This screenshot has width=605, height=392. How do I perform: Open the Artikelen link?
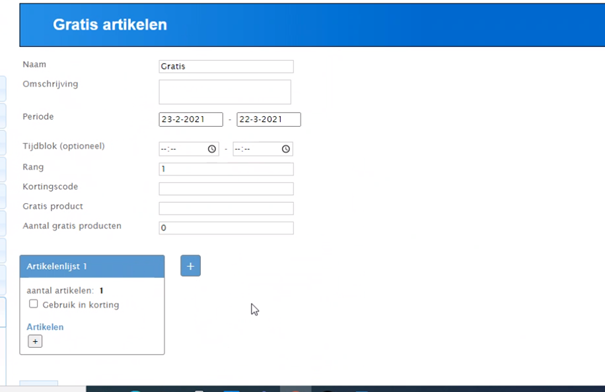tap(45, 327)
